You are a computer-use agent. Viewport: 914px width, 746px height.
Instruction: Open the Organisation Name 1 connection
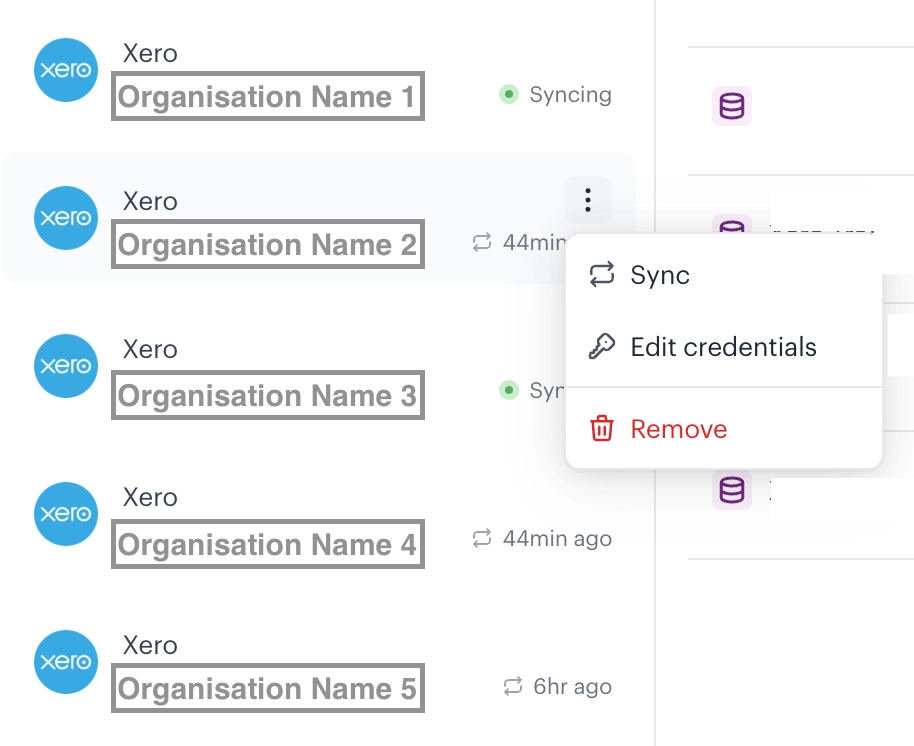click(x=267, y=97)
